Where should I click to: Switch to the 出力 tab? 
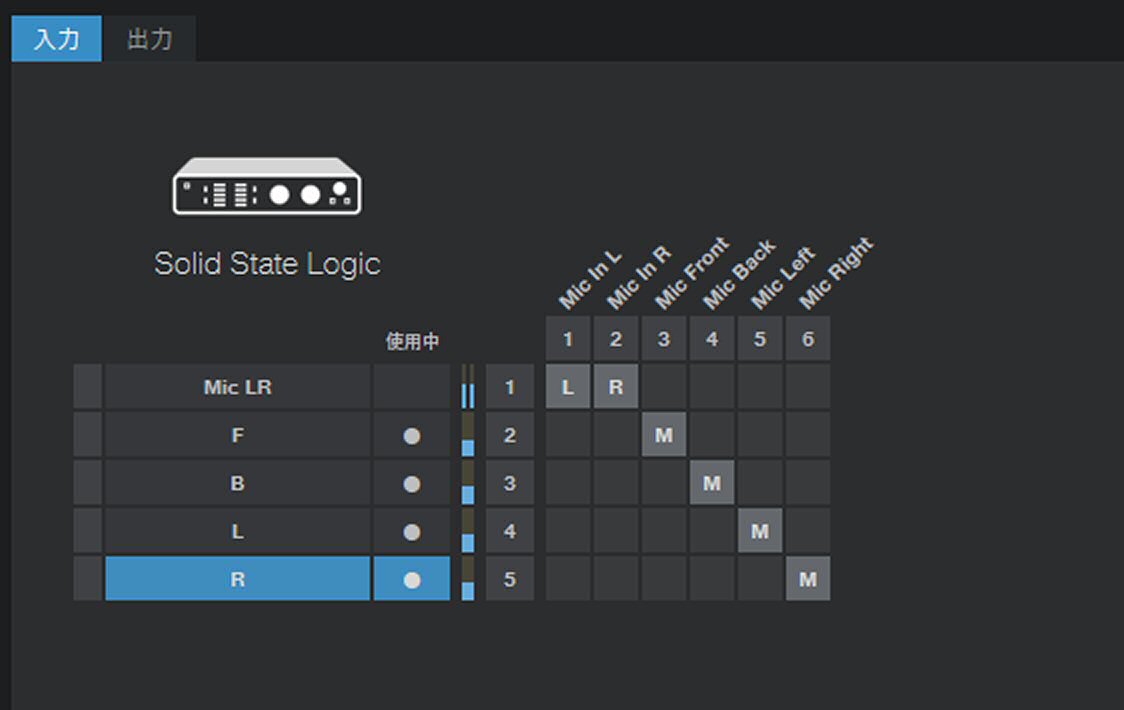(x=149, y=39)
